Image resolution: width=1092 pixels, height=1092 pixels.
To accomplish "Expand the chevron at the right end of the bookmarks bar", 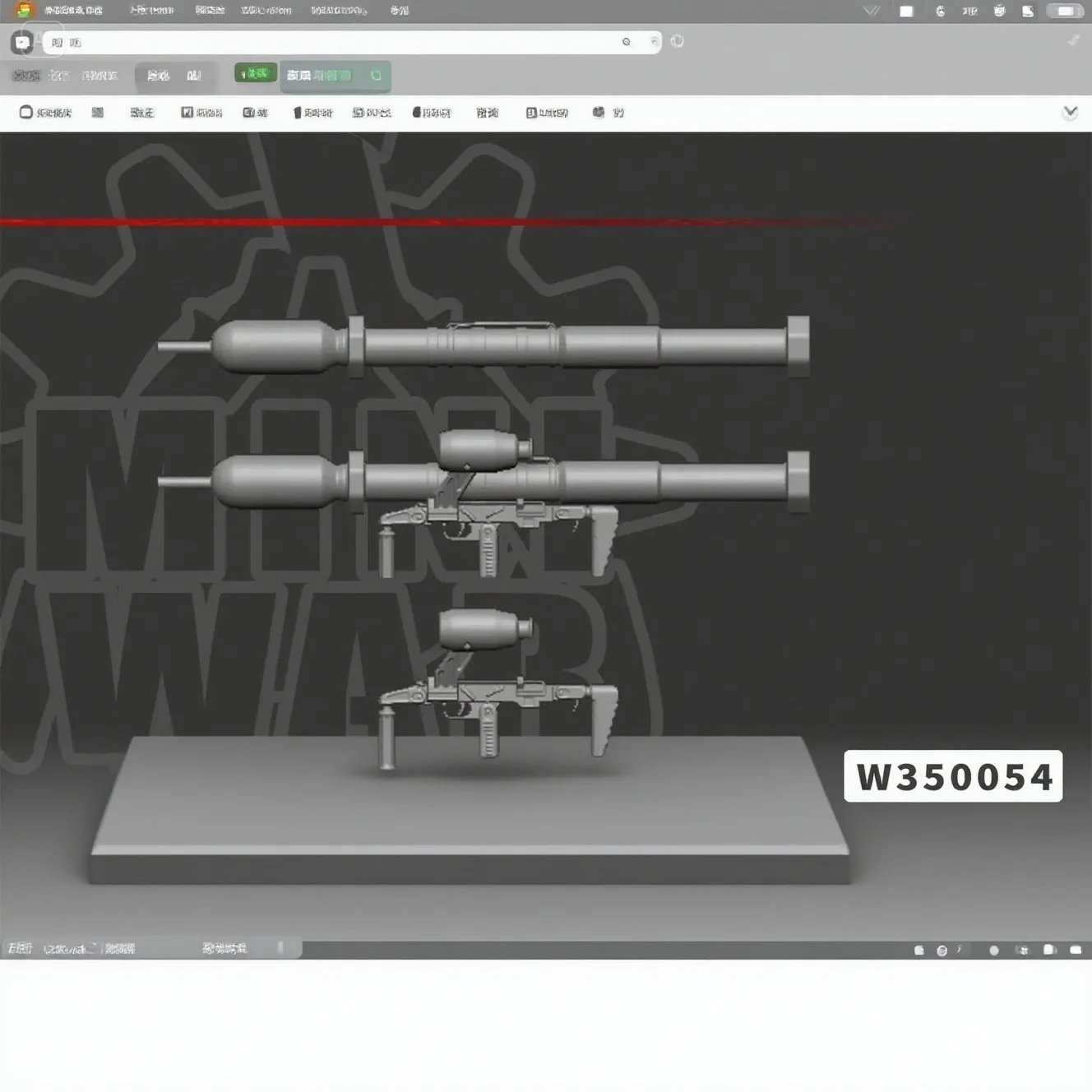I will (x=1070, y=113).
